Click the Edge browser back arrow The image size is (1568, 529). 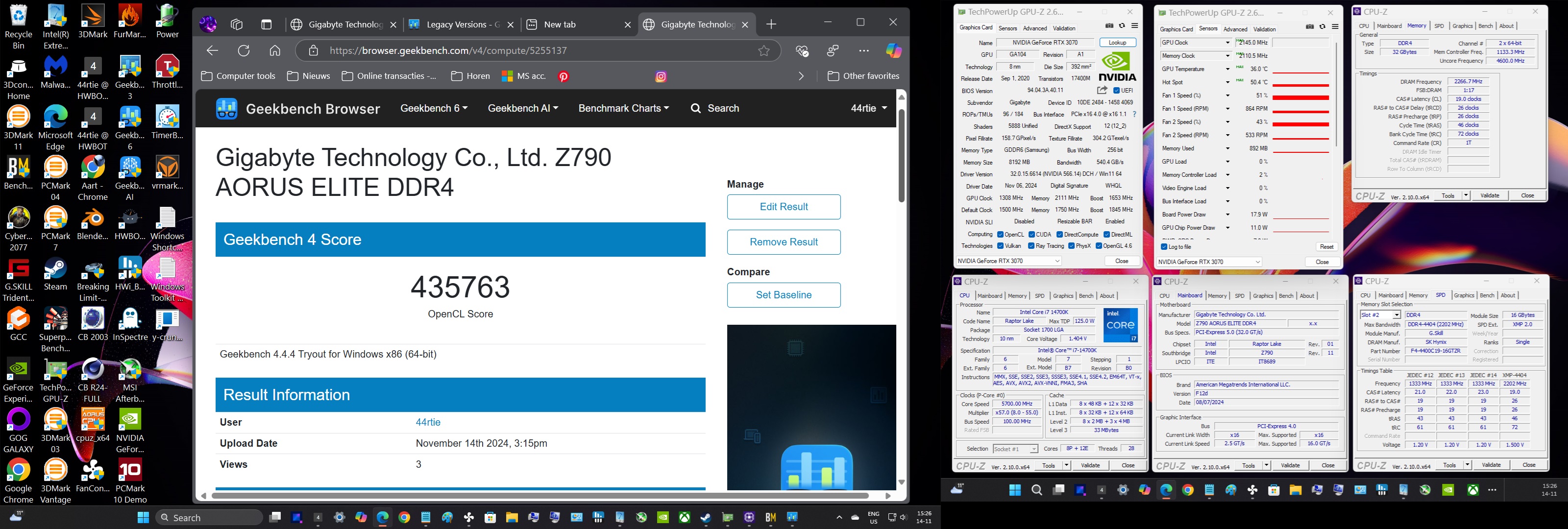[x=212, y=50]
